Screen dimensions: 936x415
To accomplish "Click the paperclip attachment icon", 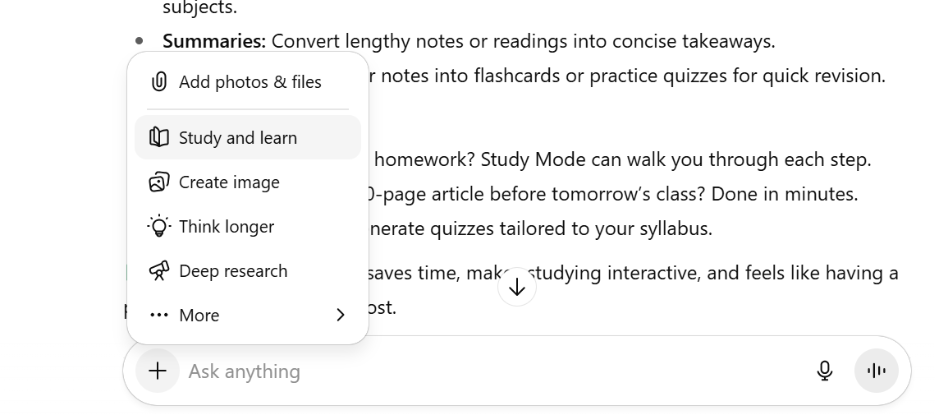I will point(159,82).
